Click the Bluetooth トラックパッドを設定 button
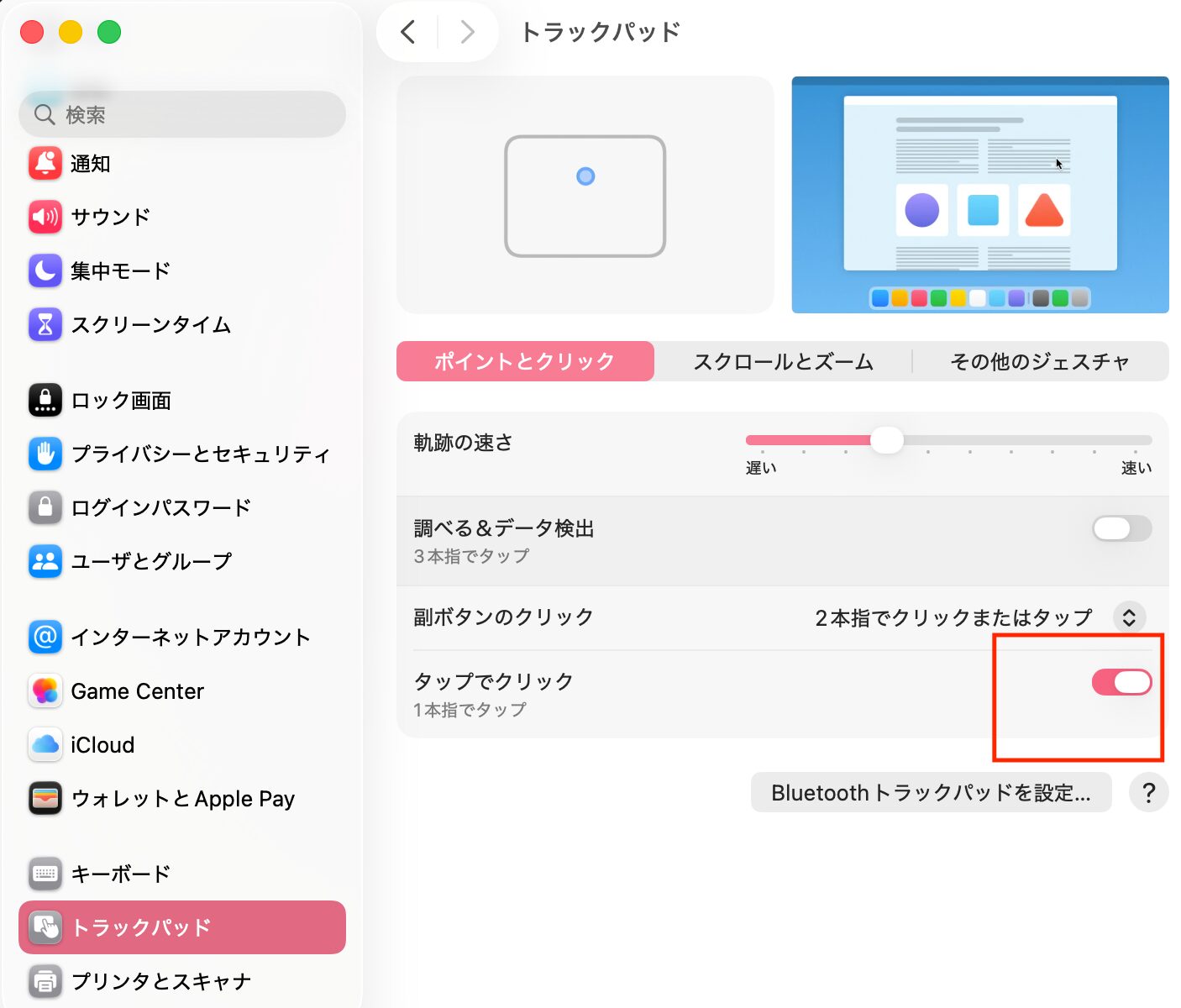Viewport: 1181px width, 1008px height. point(931,793)
